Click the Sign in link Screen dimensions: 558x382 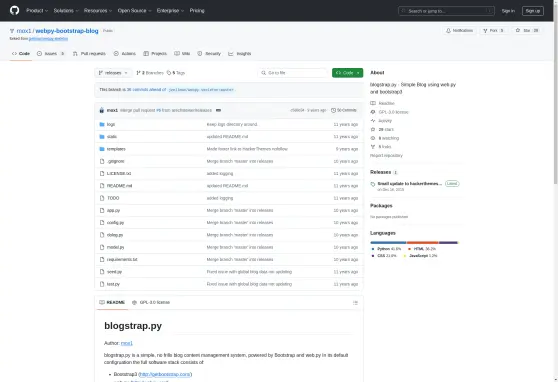508,11
